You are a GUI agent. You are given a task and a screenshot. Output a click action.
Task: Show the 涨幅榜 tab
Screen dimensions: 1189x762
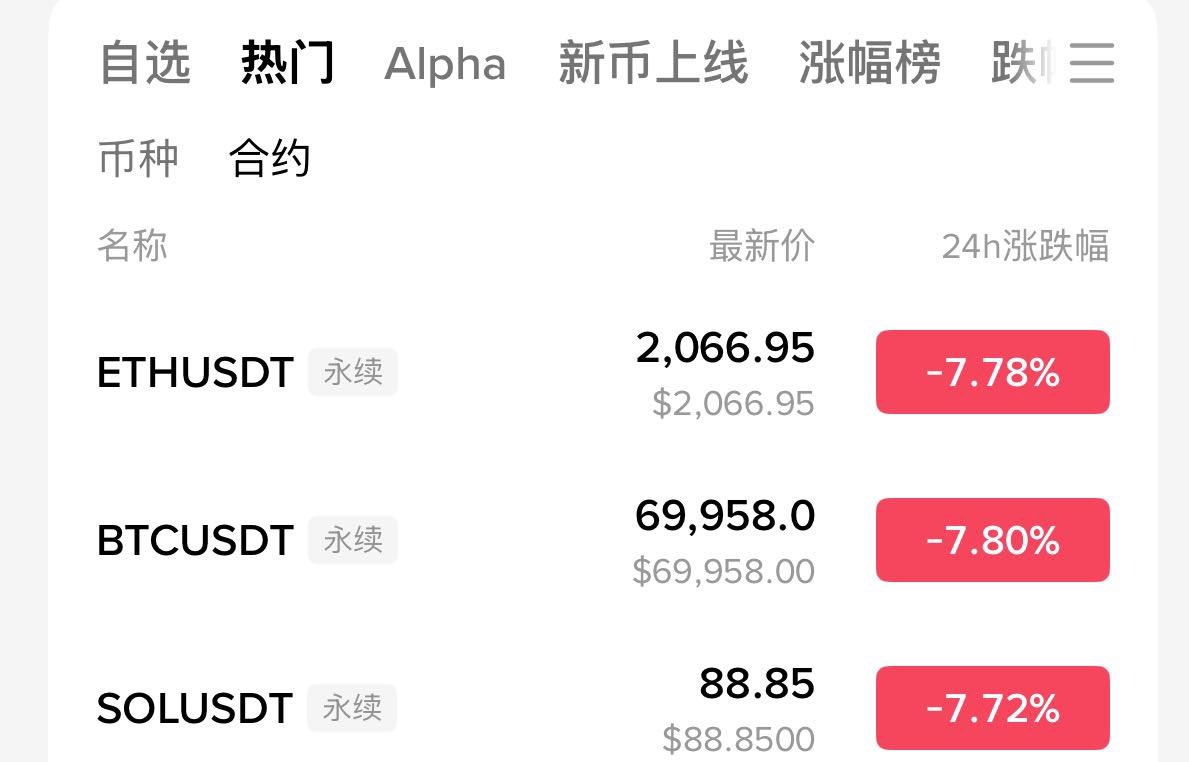tap(869, 63)
